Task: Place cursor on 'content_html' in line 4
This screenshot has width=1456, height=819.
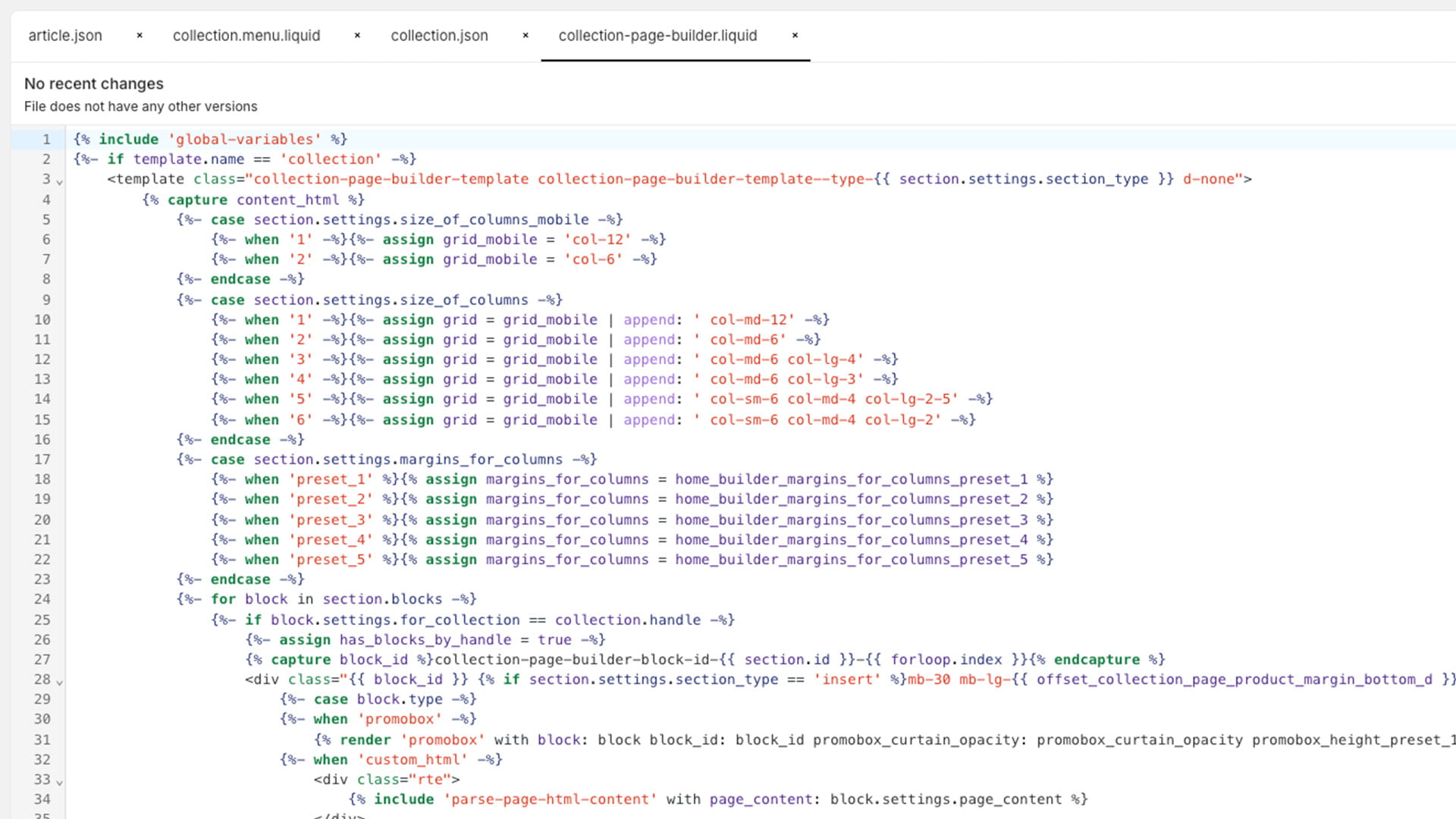Action: (287, 200)
